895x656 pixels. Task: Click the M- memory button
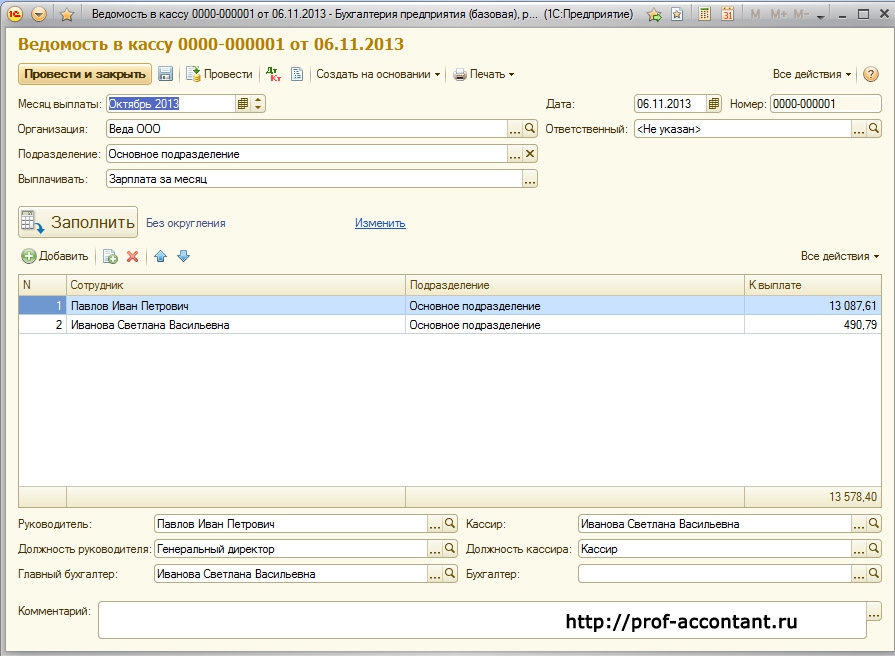(x=801, y=14)
